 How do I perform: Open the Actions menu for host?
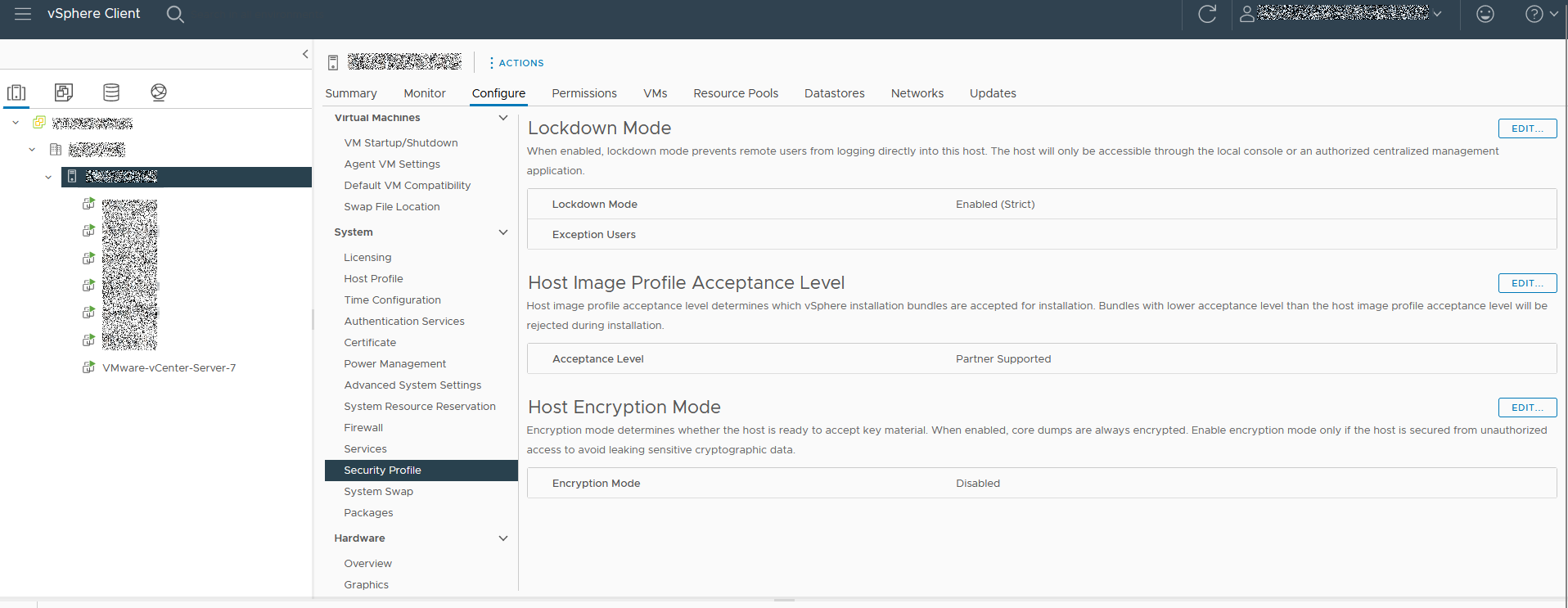pos(516,63)
